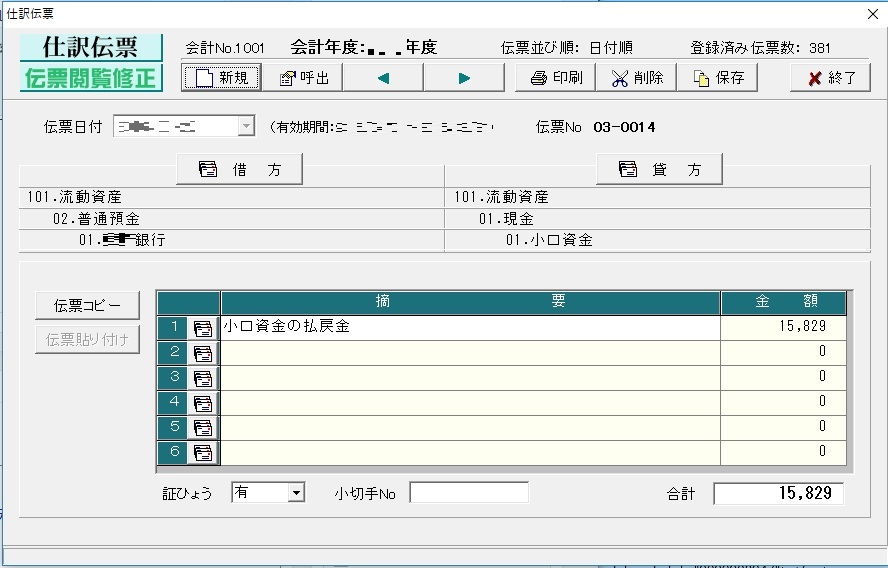Screen dimensions: 888x568
Task: Click the 保存 (Save) button
Action: 717,78
